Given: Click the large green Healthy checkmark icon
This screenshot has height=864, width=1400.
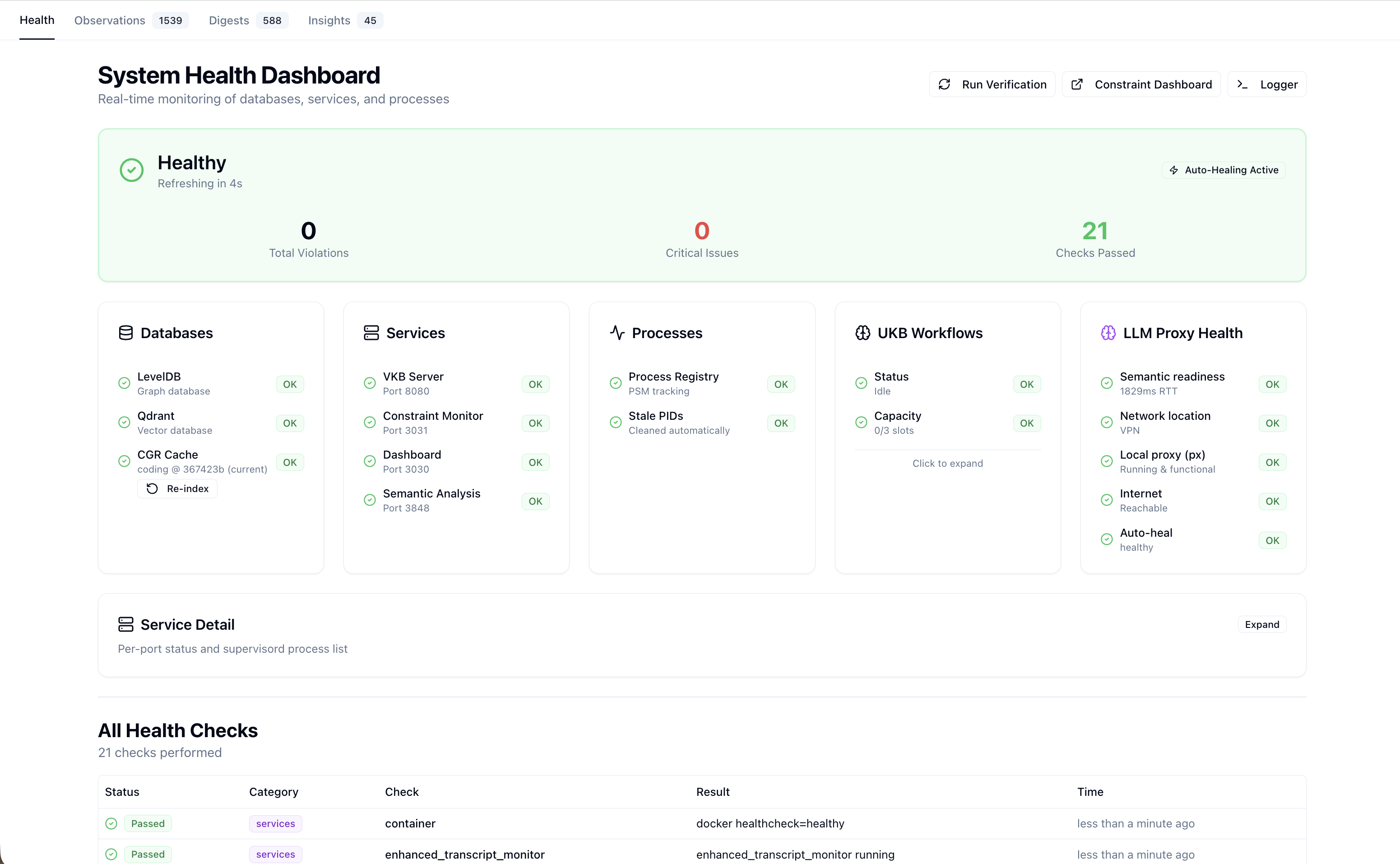Looking at the screenshot, I should [131, 170].
